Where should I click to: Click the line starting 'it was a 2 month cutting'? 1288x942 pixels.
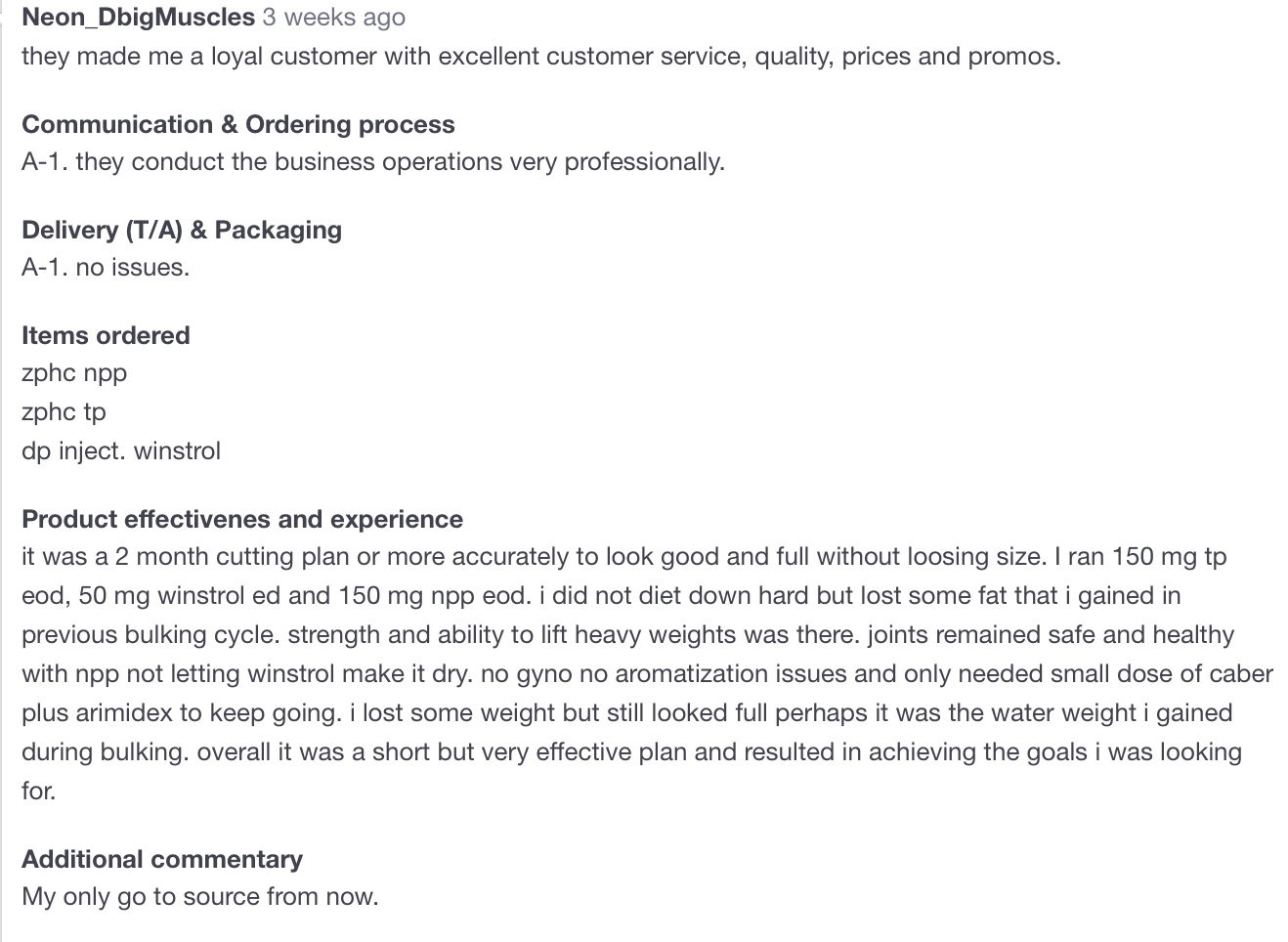(x=623, y=557)
